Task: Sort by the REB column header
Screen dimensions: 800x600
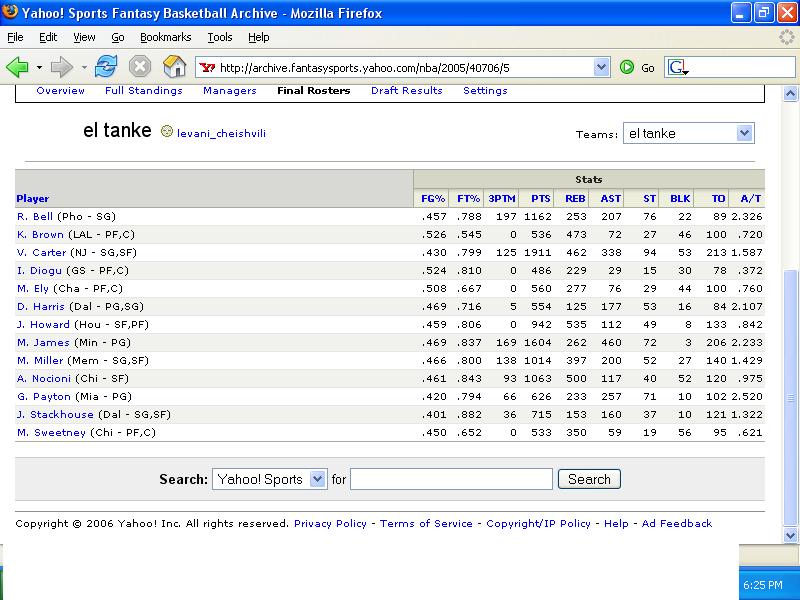Action: coord(575,198)
